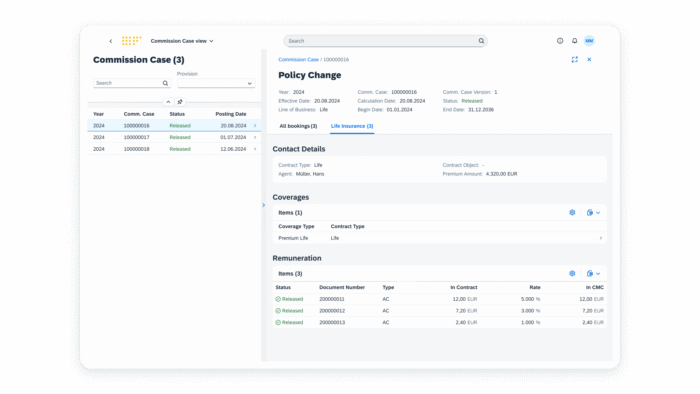Select commission case 100000016 row
This screenshot has width=700, height=394.
point(175,126)
